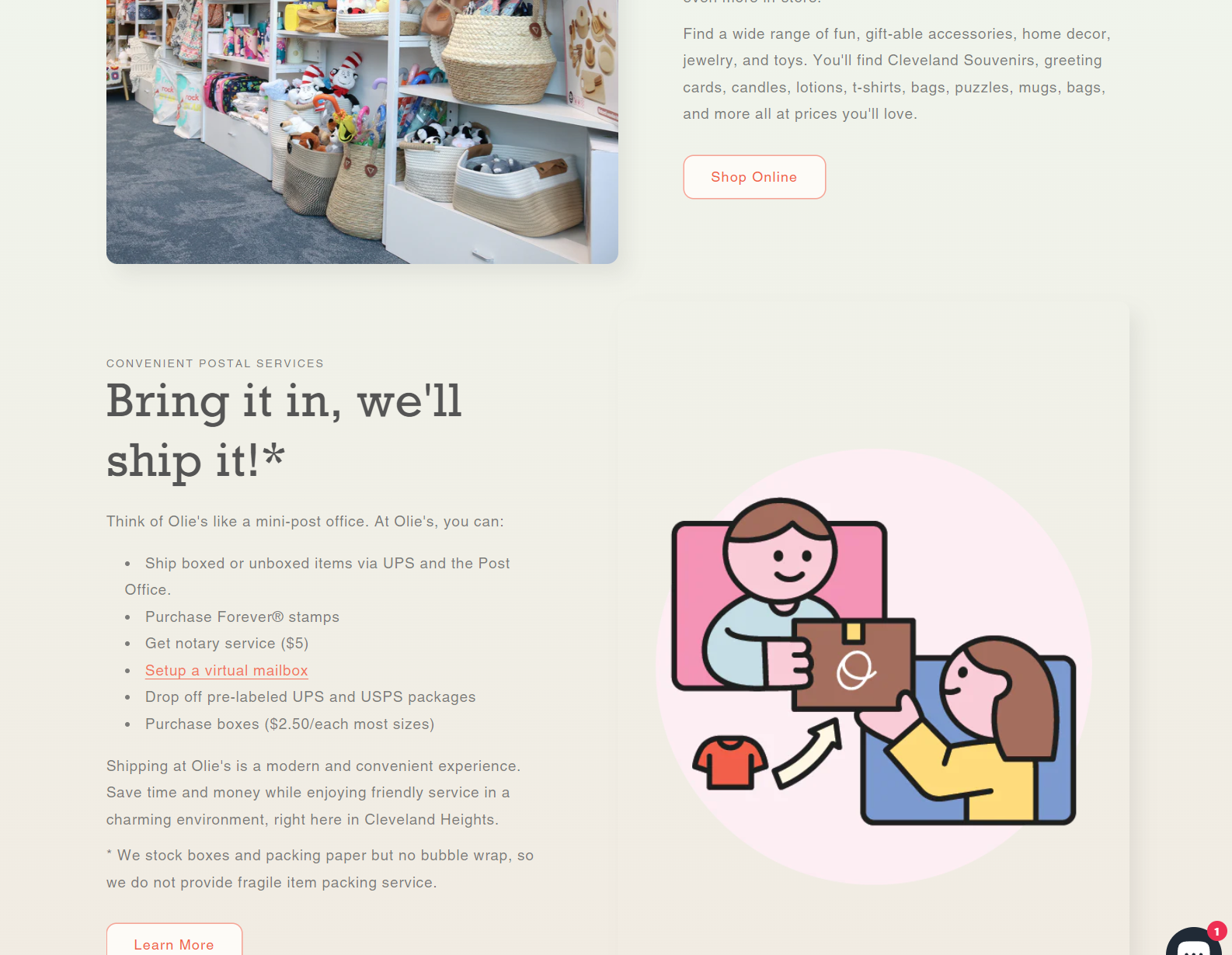Click the gift-able accessories description paragraph
Viewport: 1232px width, 955px height.
[x=897, y=74]
